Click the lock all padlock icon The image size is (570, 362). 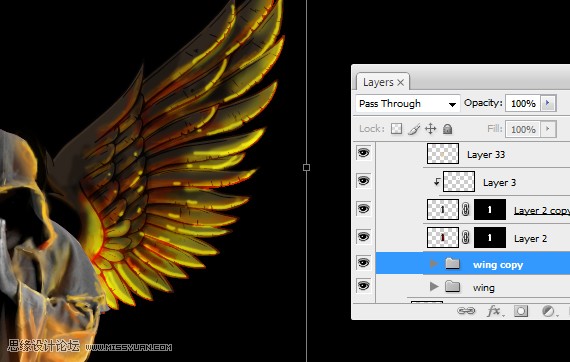(447, 129)
